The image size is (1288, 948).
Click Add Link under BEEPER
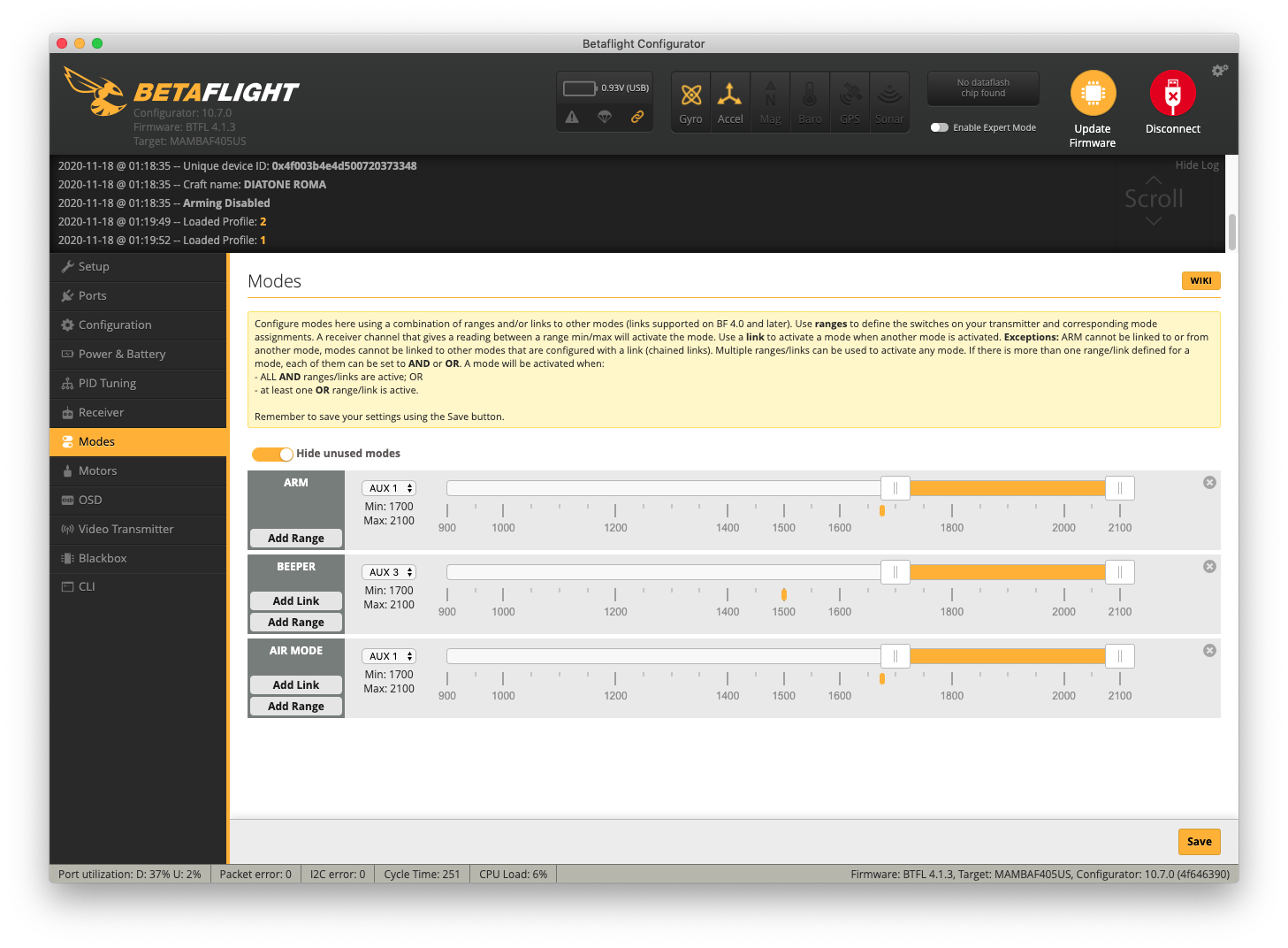coord(296,600)
